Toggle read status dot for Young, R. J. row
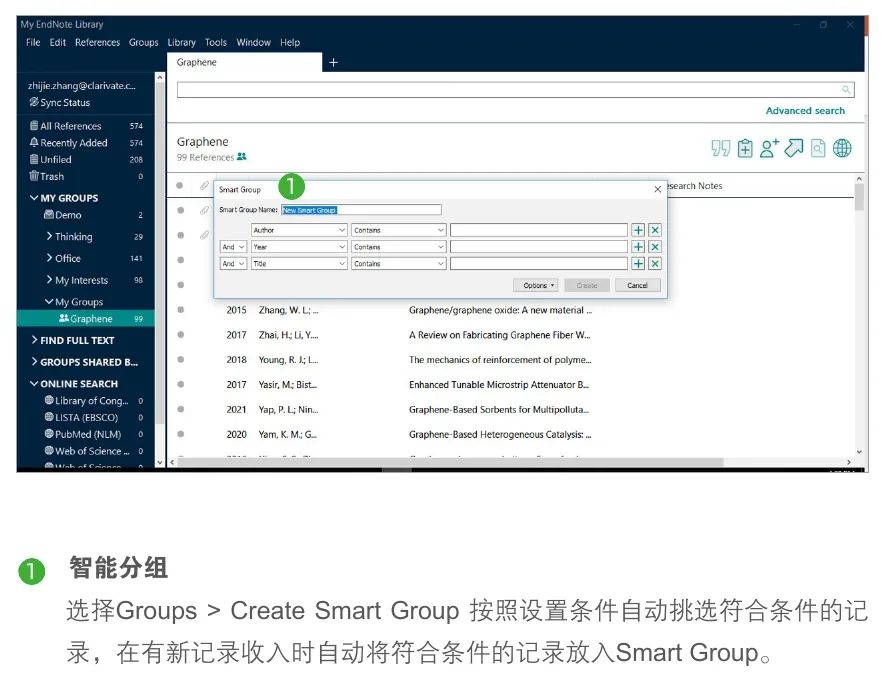 coord(180,360)
